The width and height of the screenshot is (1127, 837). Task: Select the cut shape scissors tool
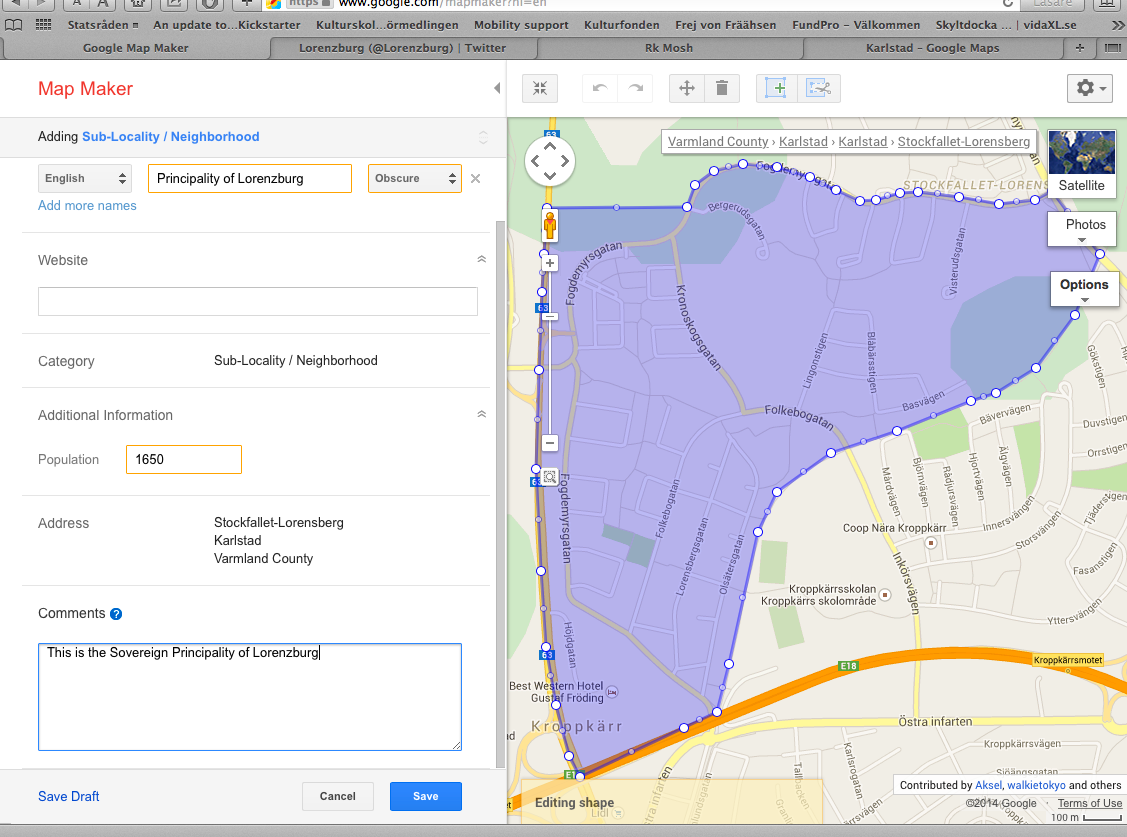pos(819,88)
